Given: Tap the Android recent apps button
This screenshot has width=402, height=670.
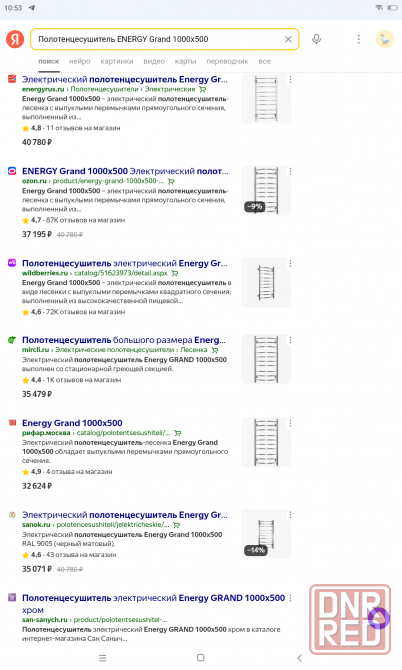Looking at the screenshot, I should tap(103, 658).
